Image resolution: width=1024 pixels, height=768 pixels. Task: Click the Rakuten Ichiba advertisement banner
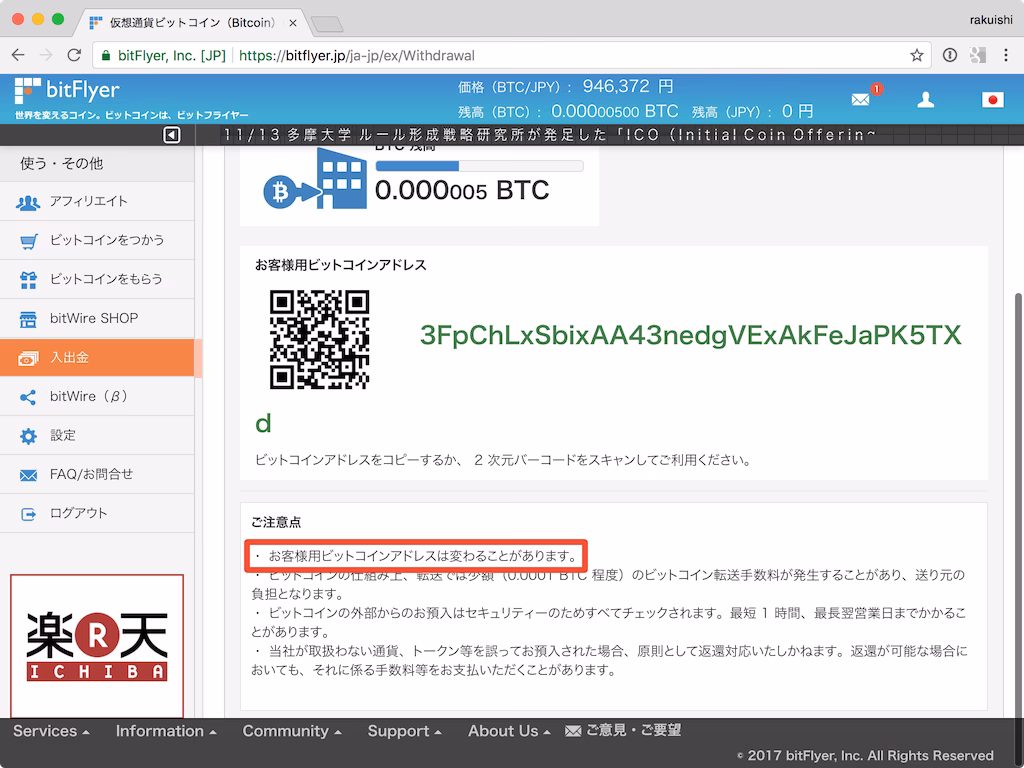tap(97, 646)
